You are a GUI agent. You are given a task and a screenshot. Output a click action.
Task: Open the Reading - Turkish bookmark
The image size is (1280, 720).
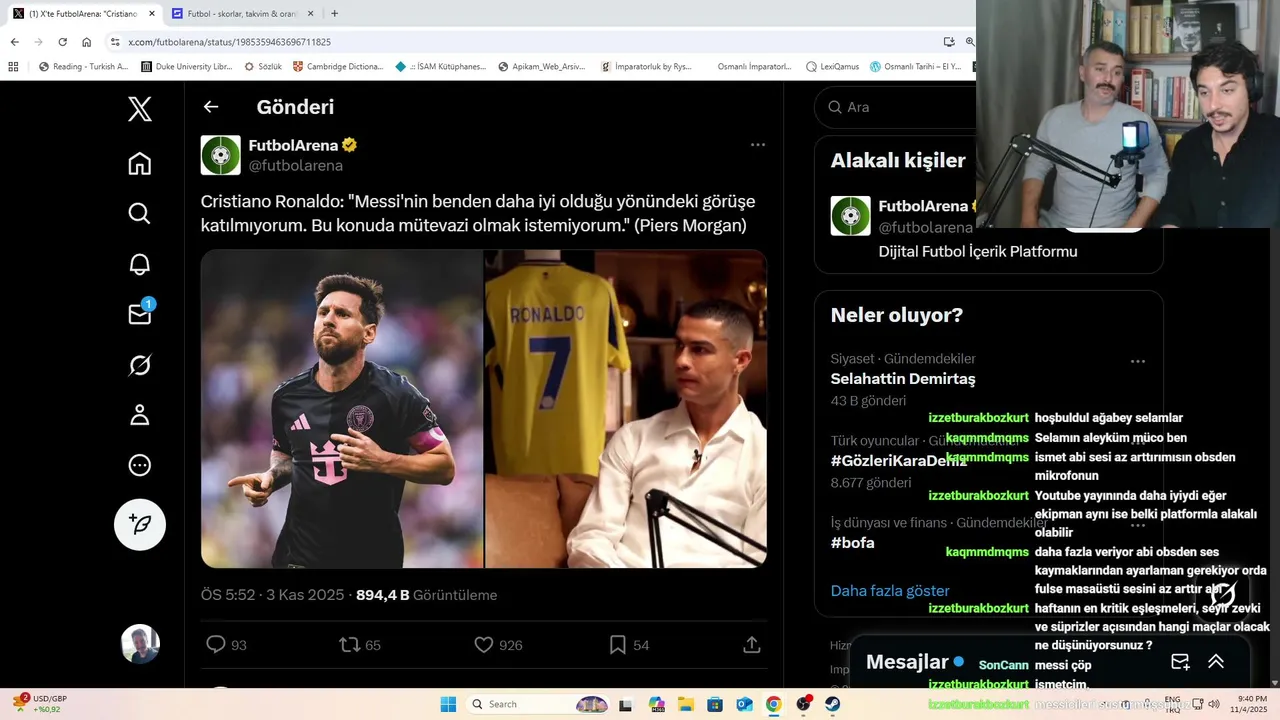83,67
